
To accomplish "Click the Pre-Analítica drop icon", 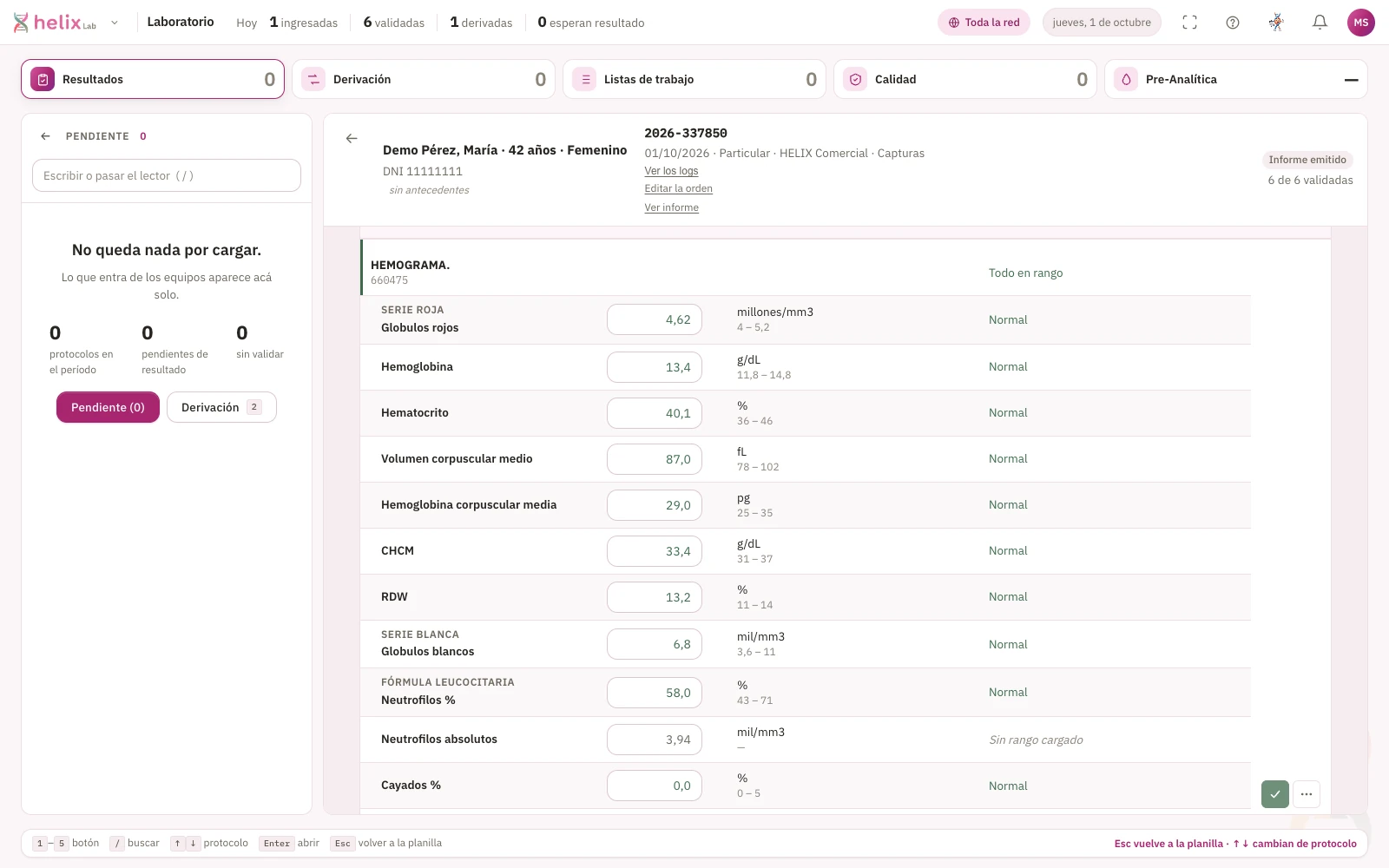I will pos(1126,79).
